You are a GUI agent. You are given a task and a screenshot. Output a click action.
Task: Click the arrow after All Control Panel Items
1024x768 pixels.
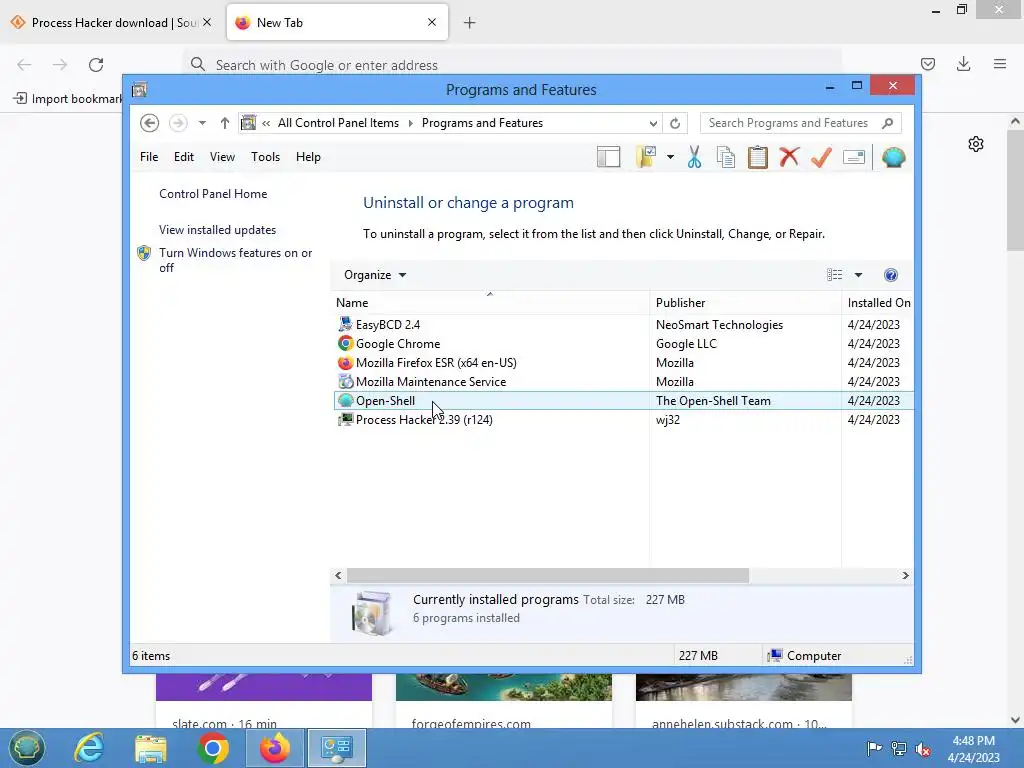pyautogui.click(x=411, y=123)
